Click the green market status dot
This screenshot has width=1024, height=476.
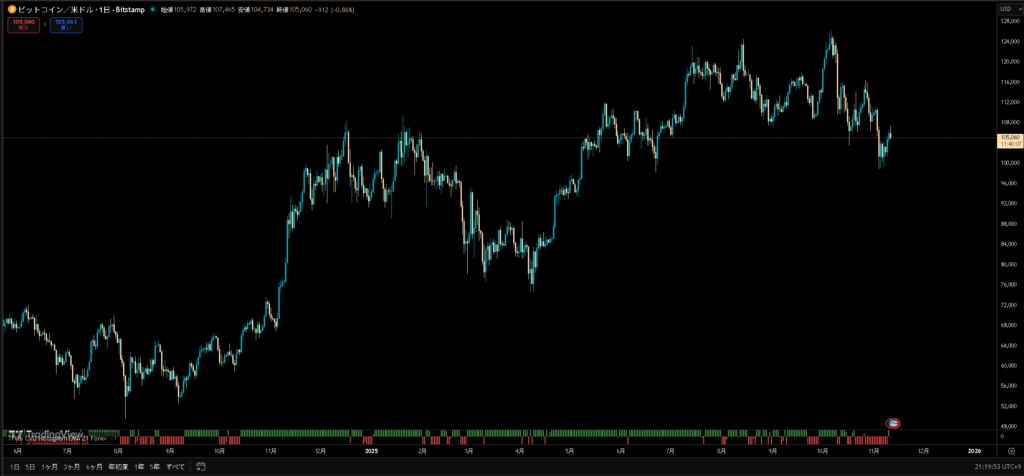click(152, 9)
